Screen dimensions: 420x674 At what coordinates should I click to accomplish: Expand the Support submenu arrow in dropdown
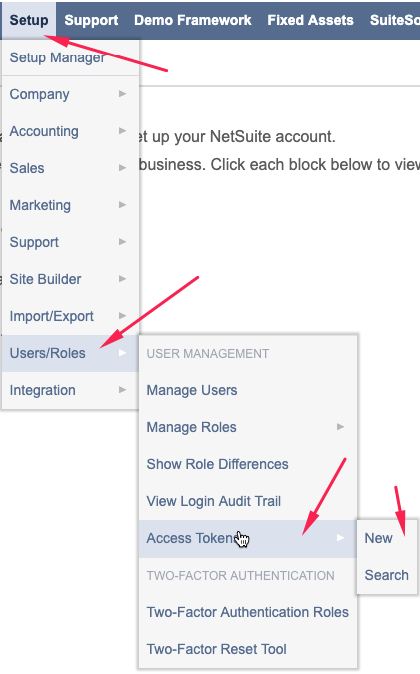[x=123, y=242]
